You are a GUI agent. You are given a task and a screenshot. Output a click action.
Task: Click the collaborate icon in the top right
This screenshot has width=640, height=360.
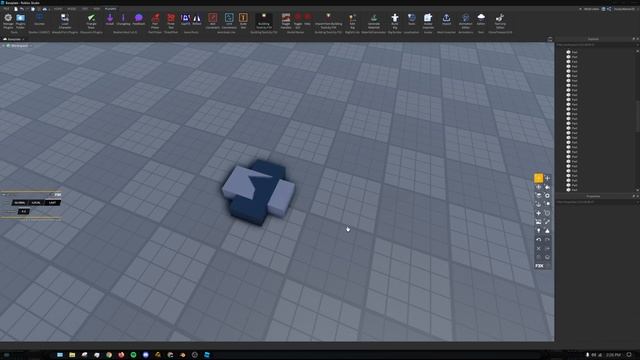point(604,9)
